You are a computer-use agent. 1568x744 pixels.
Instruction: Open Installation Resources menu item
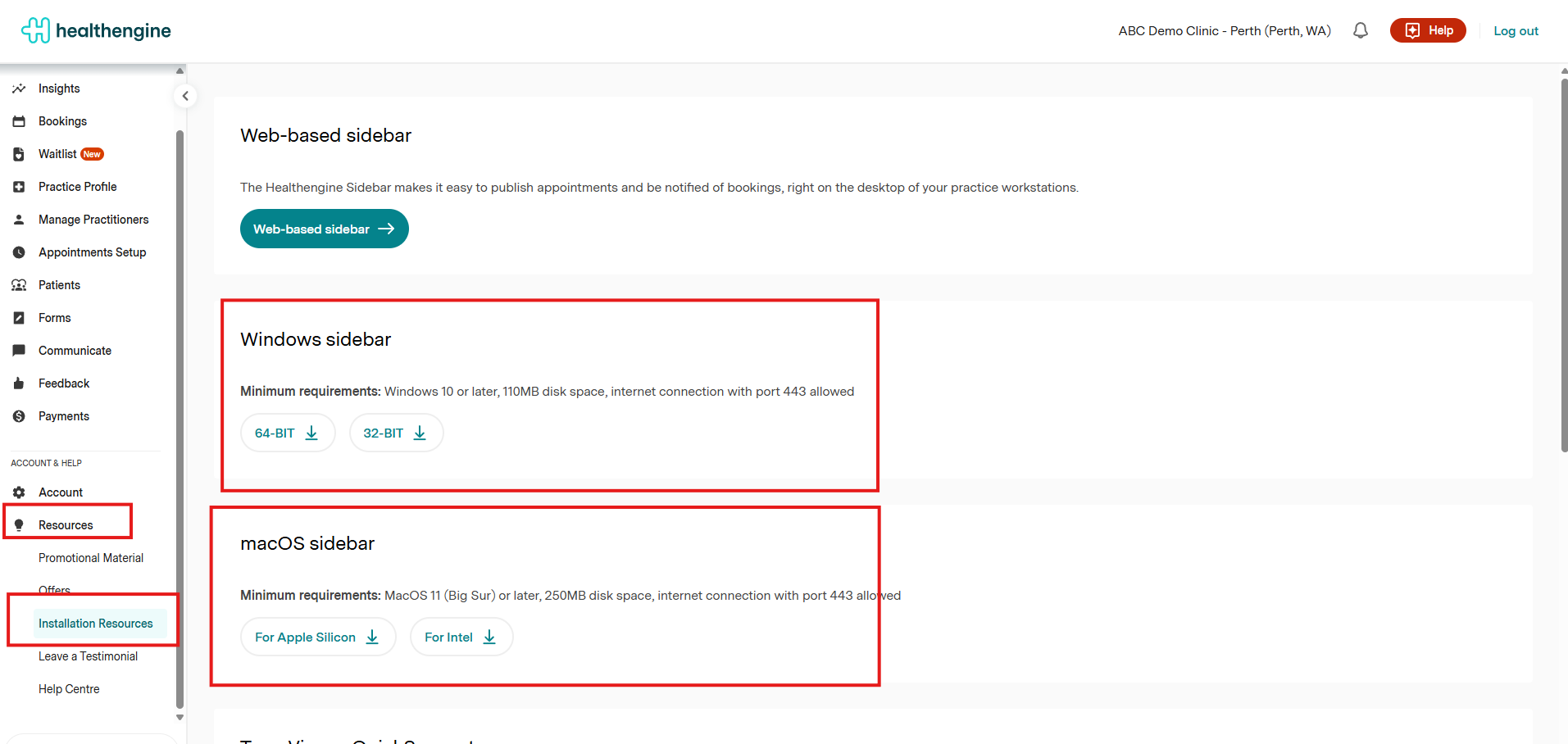pyautogui.click(x=95, y=624)
